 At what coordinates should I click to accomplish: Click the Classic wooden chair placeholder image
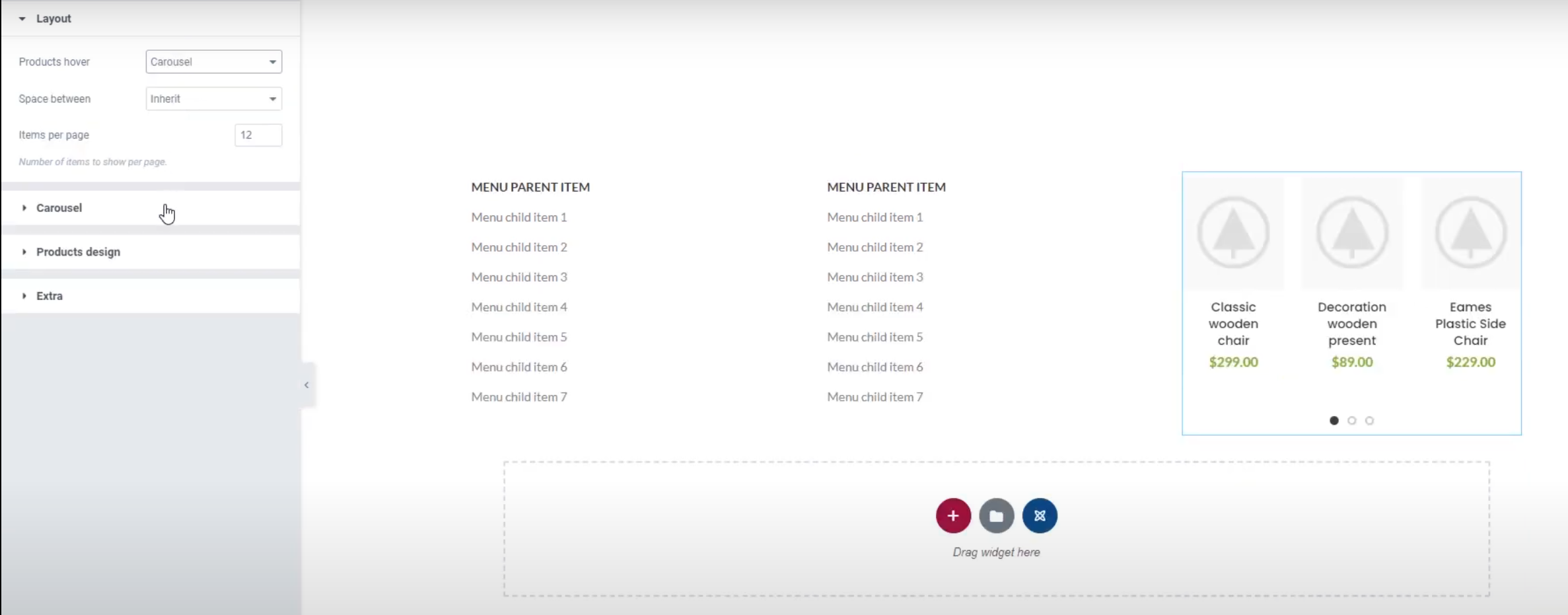(1233, 233)
